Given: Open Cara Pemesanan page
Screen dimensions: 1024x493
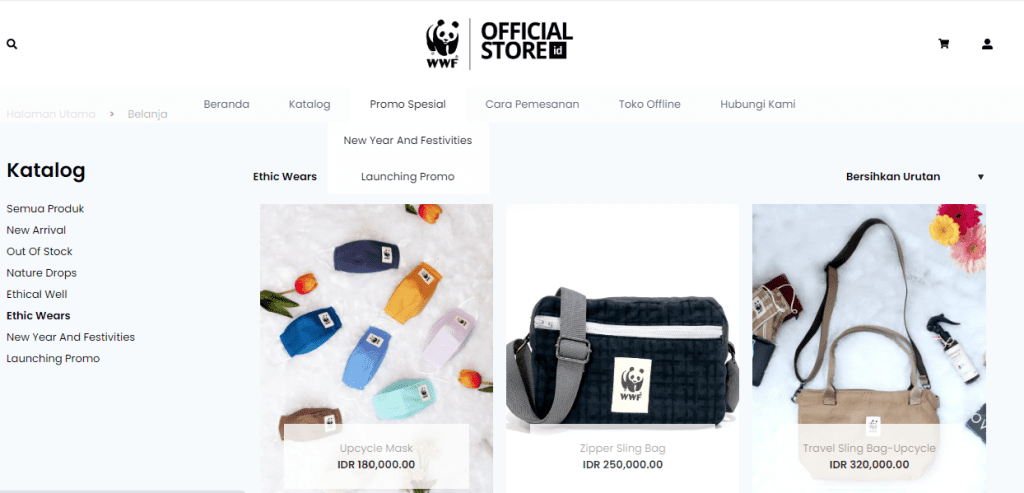Looking at the screenshot, I should 532,104.
